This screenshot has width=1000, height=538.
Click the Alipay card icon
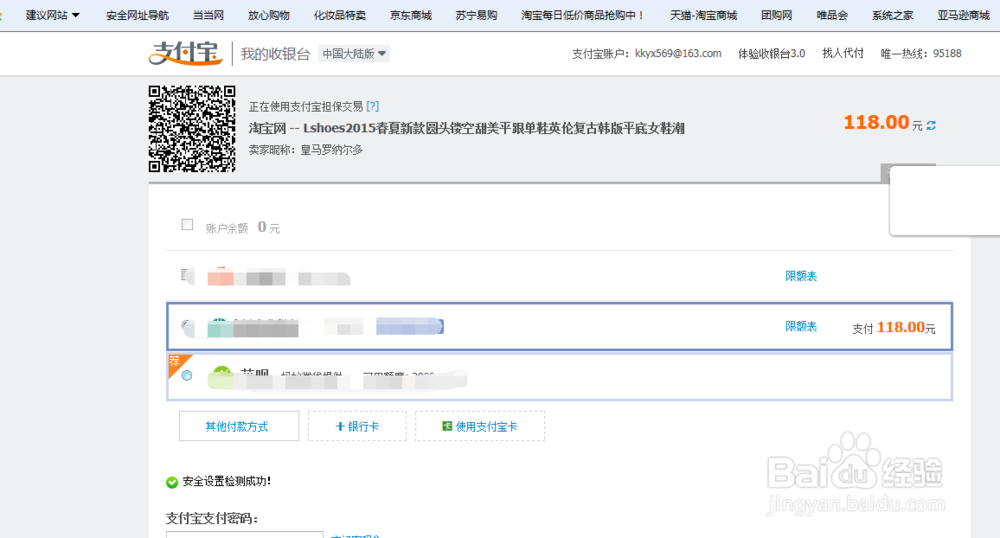pos(447,426)
